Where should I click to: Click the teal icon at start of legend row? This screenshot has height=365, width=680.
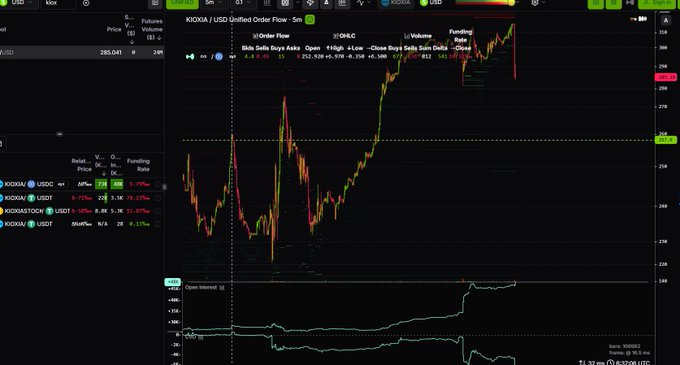[190, 56]
